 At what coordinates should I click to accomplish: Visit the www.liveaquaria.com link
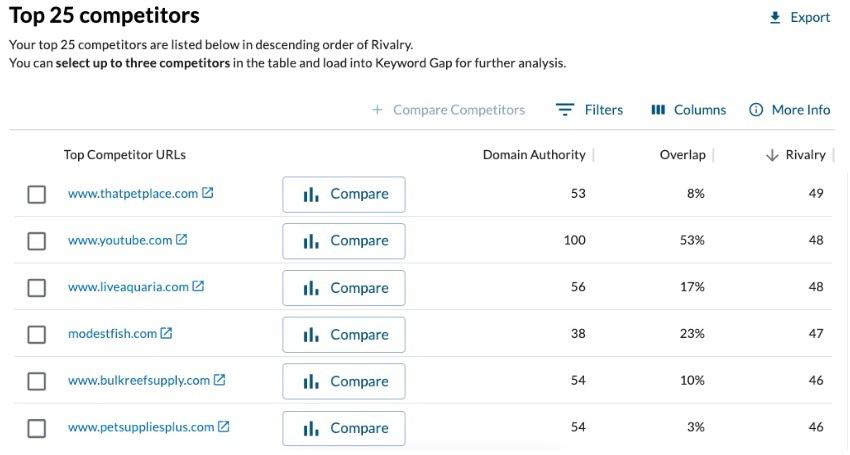128,287
